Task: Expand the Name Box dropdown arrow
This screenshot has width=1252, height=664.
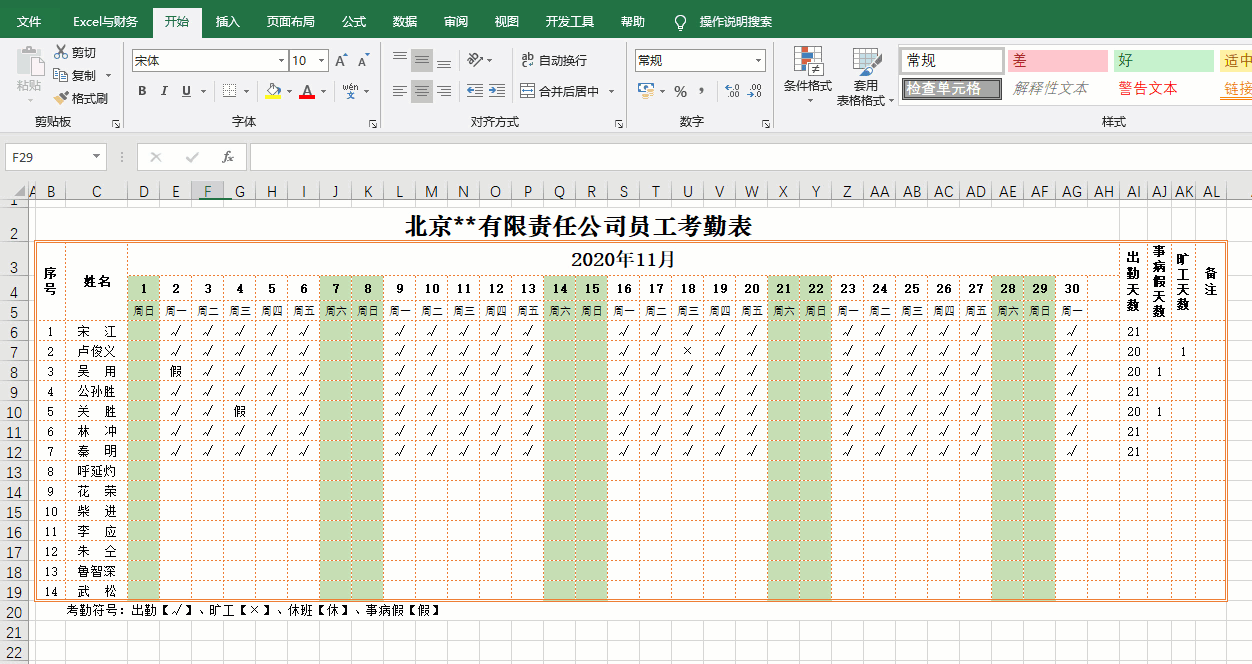Action: click(x=97, y=157)
